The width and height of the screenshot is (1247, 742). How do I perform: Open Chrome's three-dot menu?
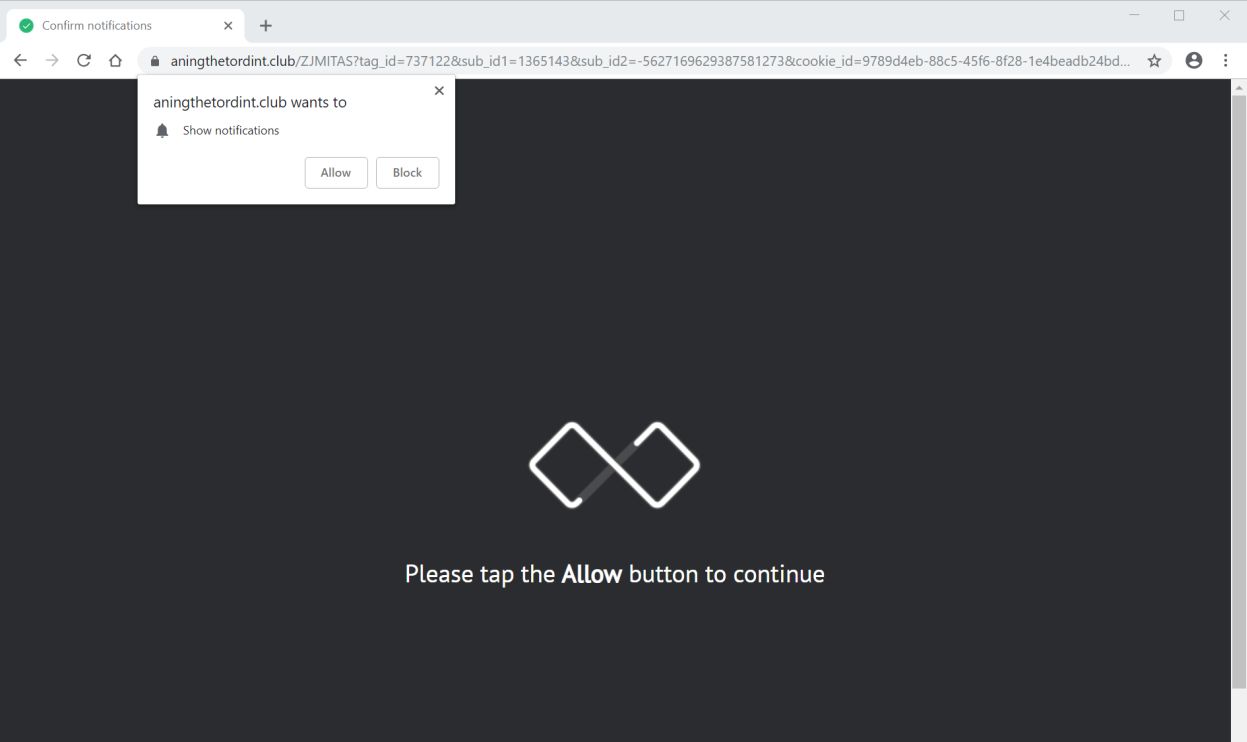click(1226, 61)
